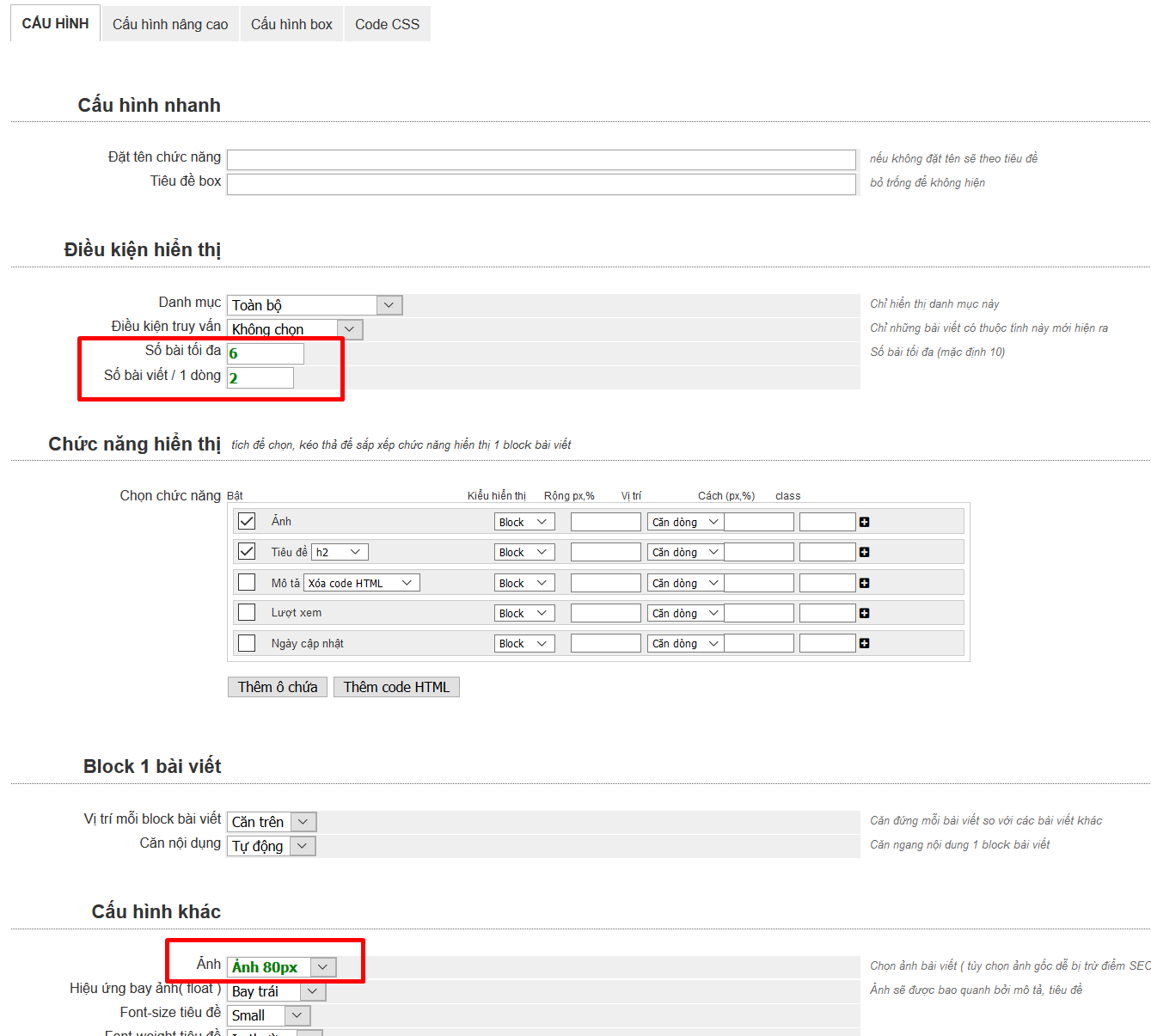Click the plus icon in Lượt xem row
This screenshot has width=1151, height=1036.
(x=864, y=613)
